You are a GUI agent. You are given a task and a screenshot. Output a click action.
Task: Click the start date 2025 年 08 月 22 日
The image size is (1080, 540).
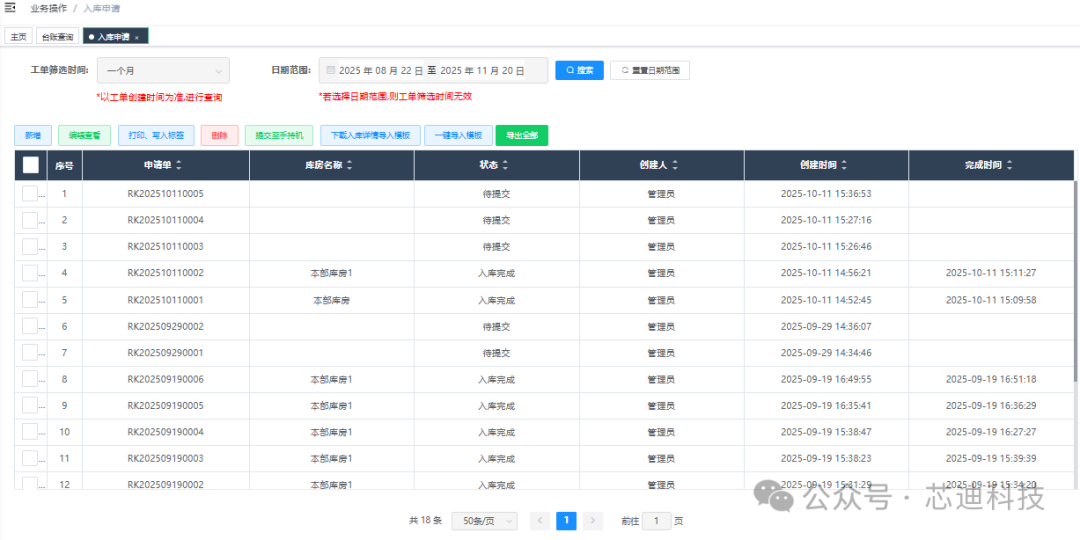click(x=381, y=70)
